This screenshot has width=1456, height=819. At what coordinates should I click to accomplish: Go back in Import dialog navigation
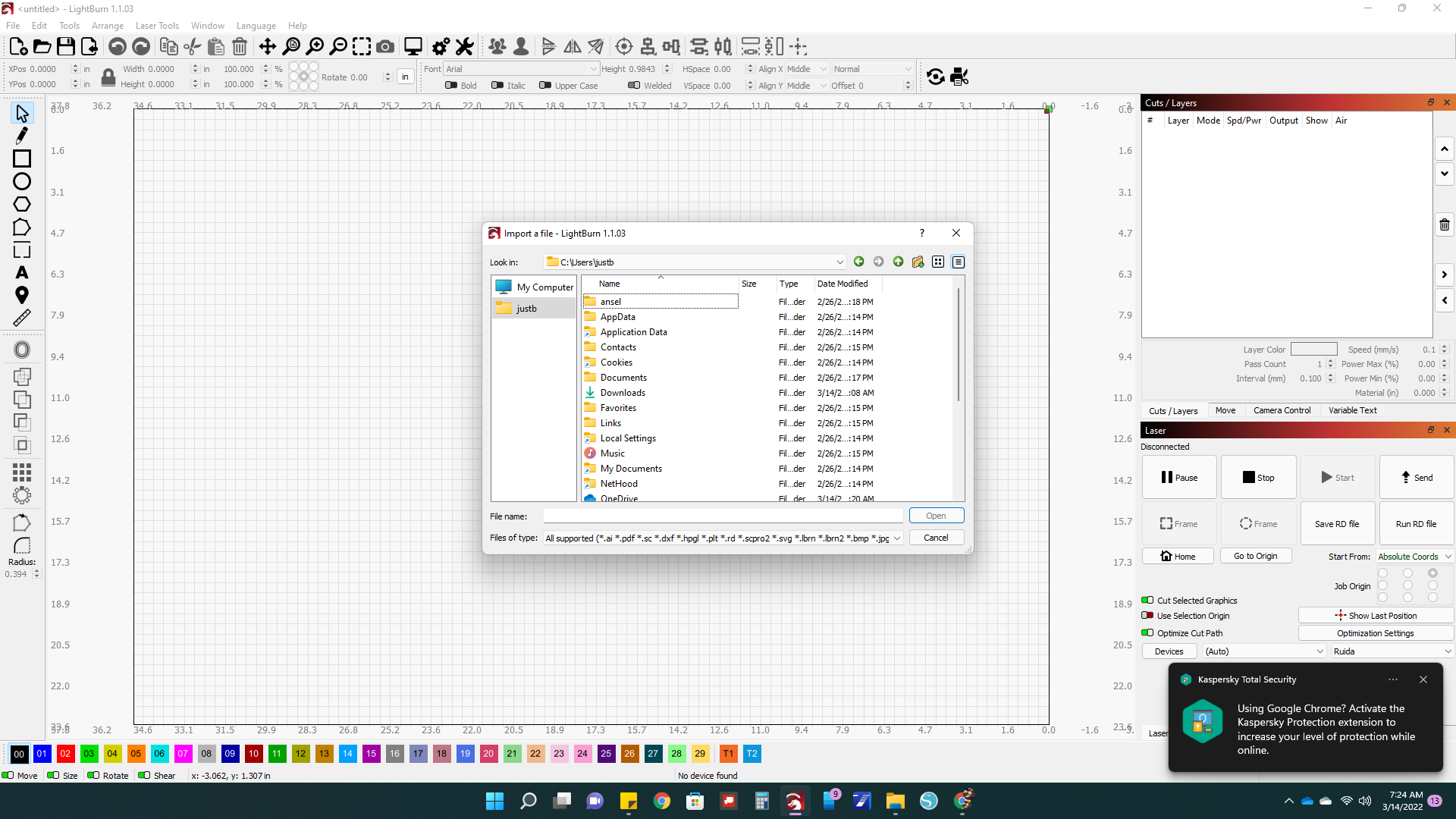click(x=859, y=262)
